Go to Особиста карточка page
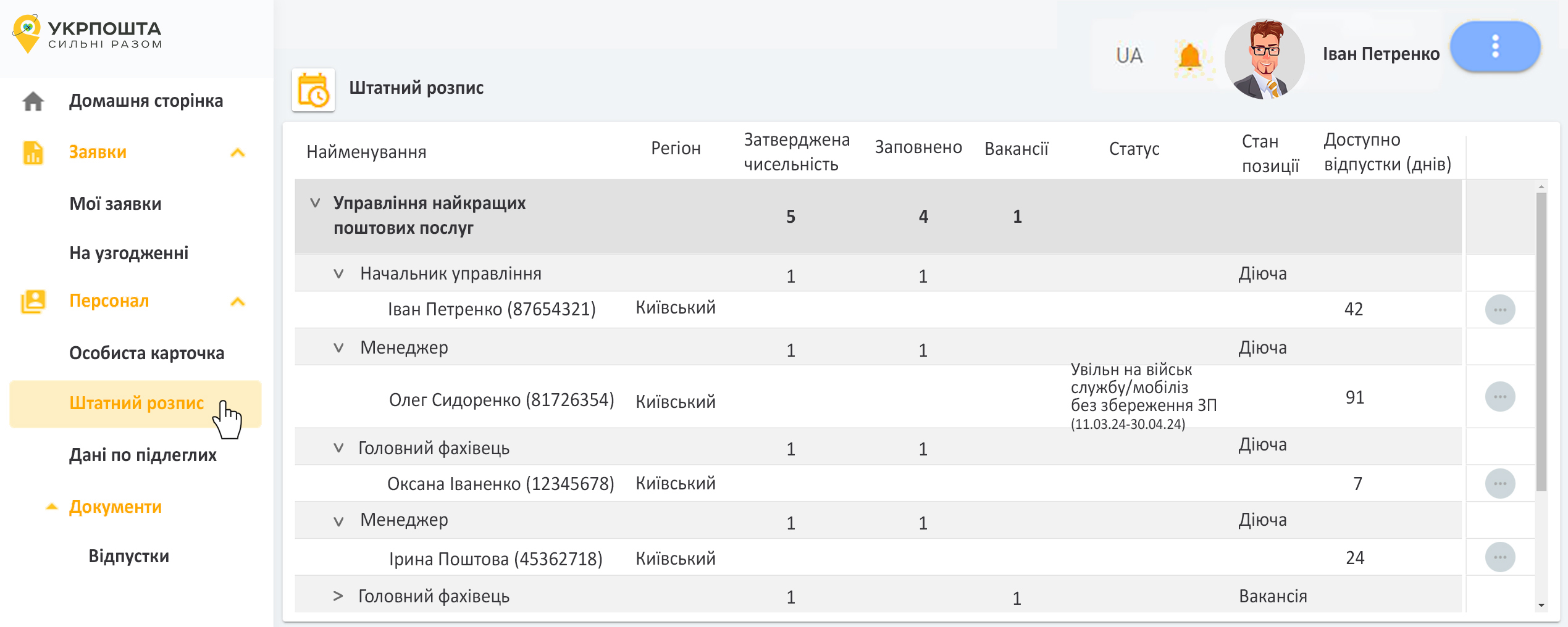This screenshot has height=627, width=1568. [x=146, y=353]
